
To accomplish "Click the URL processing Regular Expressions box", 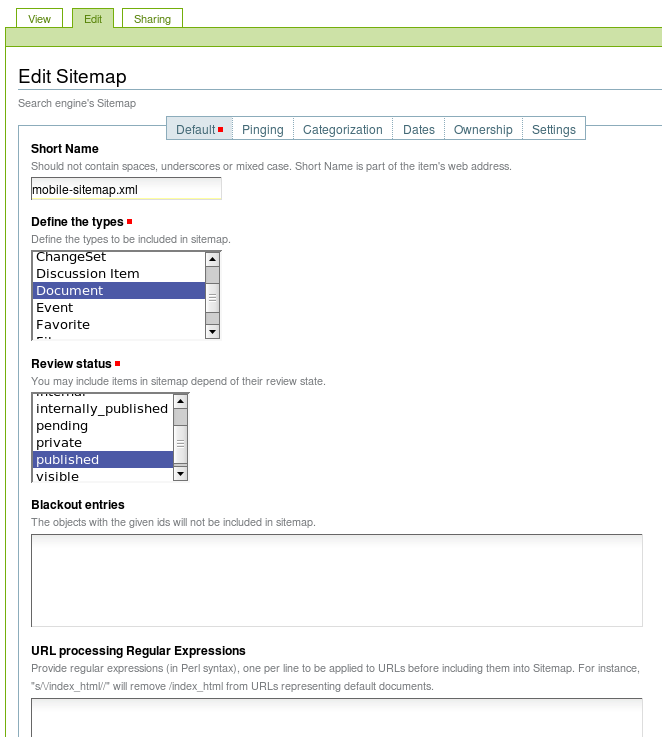I will (x=336, y=717).
